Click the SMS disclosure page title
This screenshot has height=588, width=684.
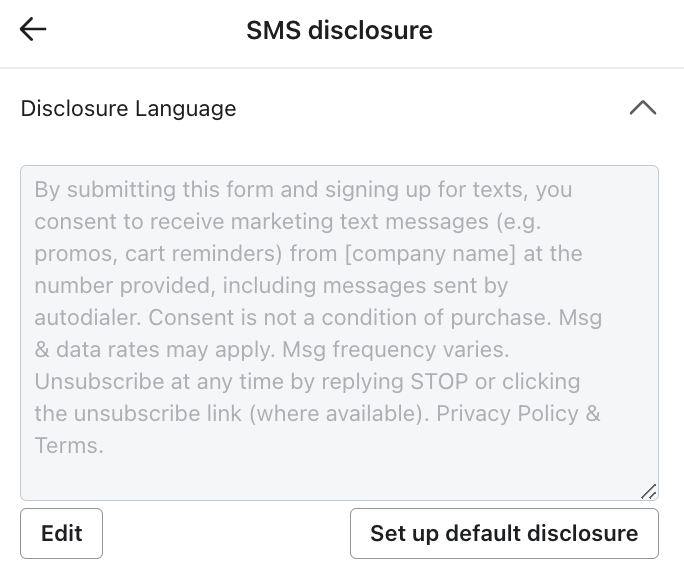coord(339,30)
